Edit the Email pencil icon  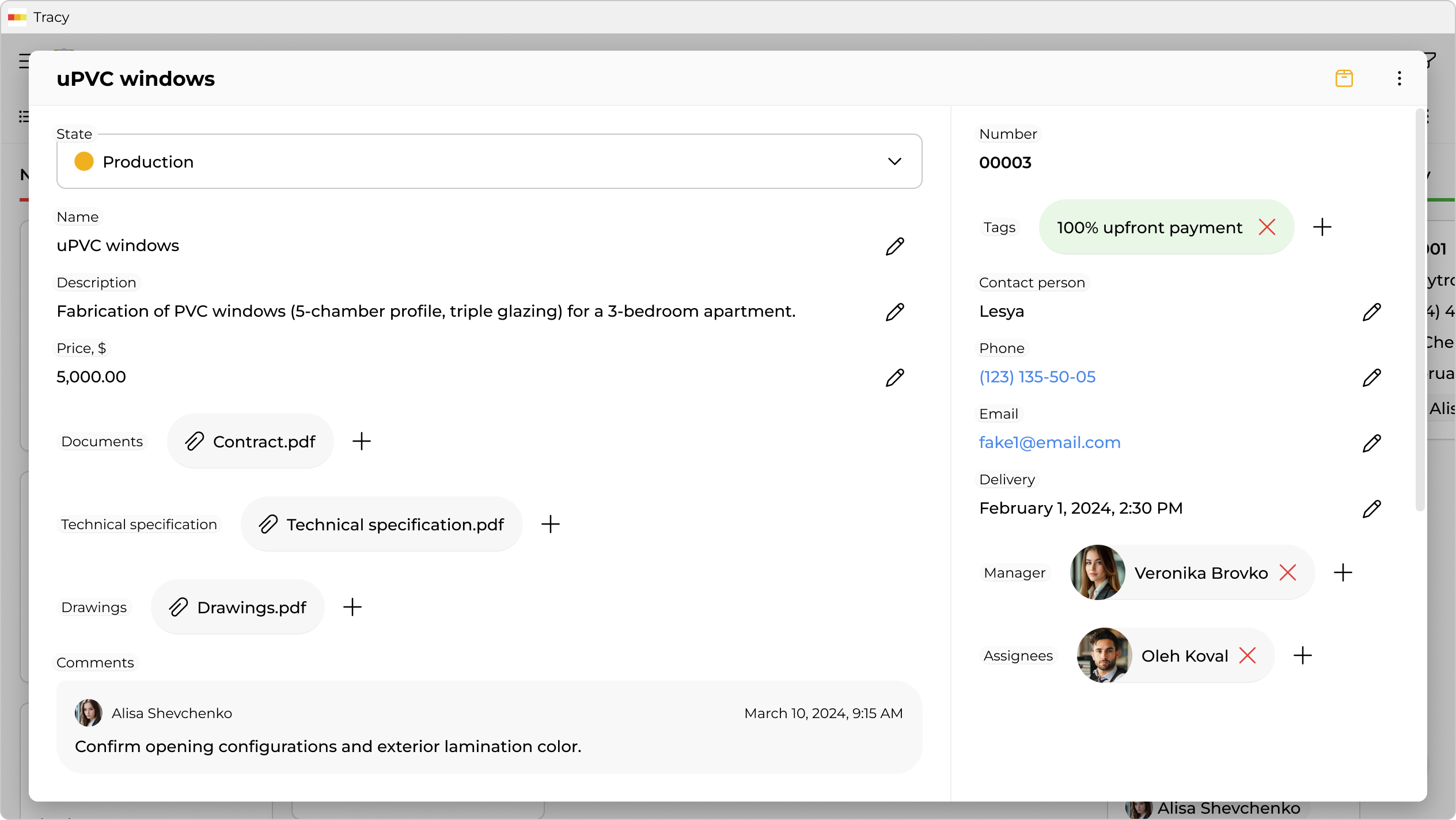click(1371, 443)
